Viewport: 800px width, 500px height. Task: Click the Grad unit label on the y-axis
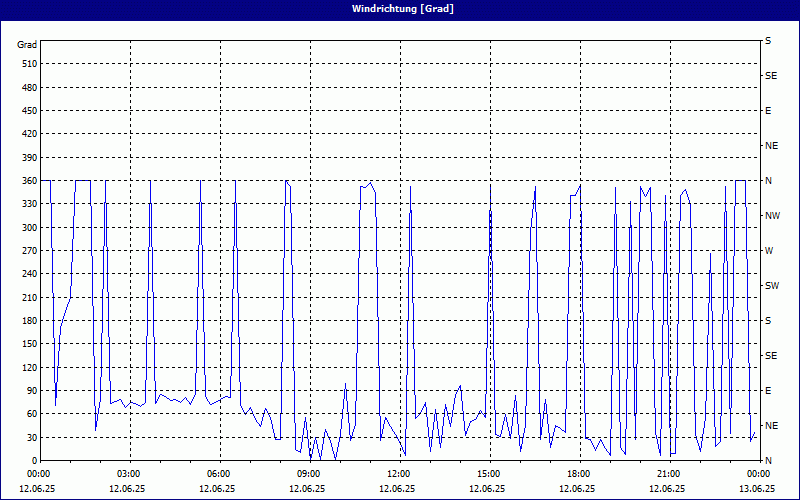tap(27, 45)
